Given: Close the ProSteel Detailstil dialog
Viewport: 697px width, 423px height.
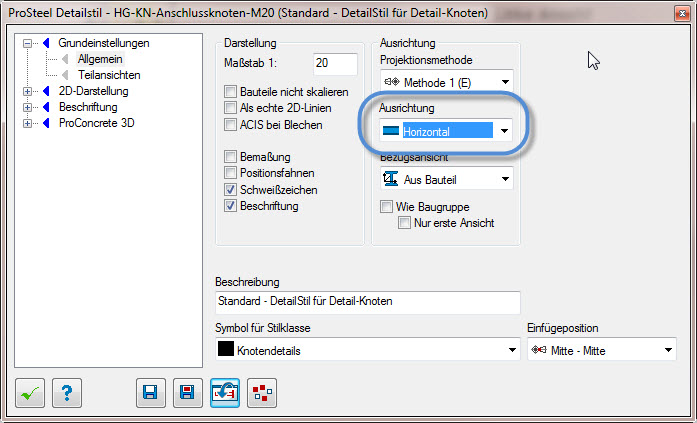Looking at the screenshot, I should pyautogui.click(x=682, y=13).
